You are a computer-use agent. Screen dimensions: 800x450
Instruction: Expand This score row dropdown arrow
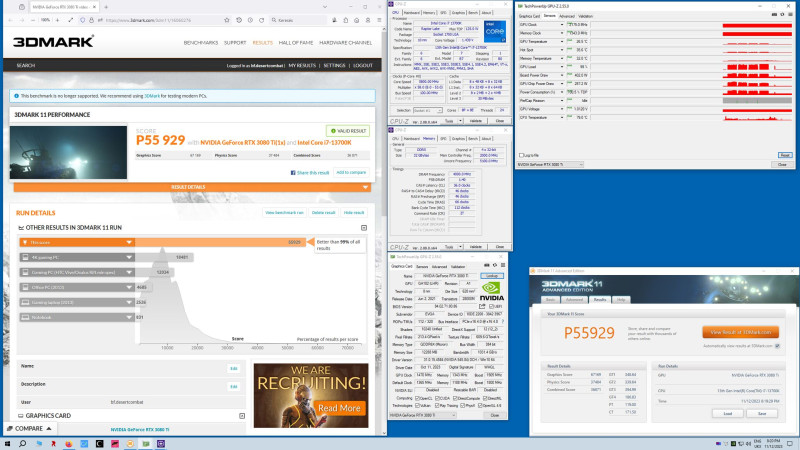pos(129,242)
